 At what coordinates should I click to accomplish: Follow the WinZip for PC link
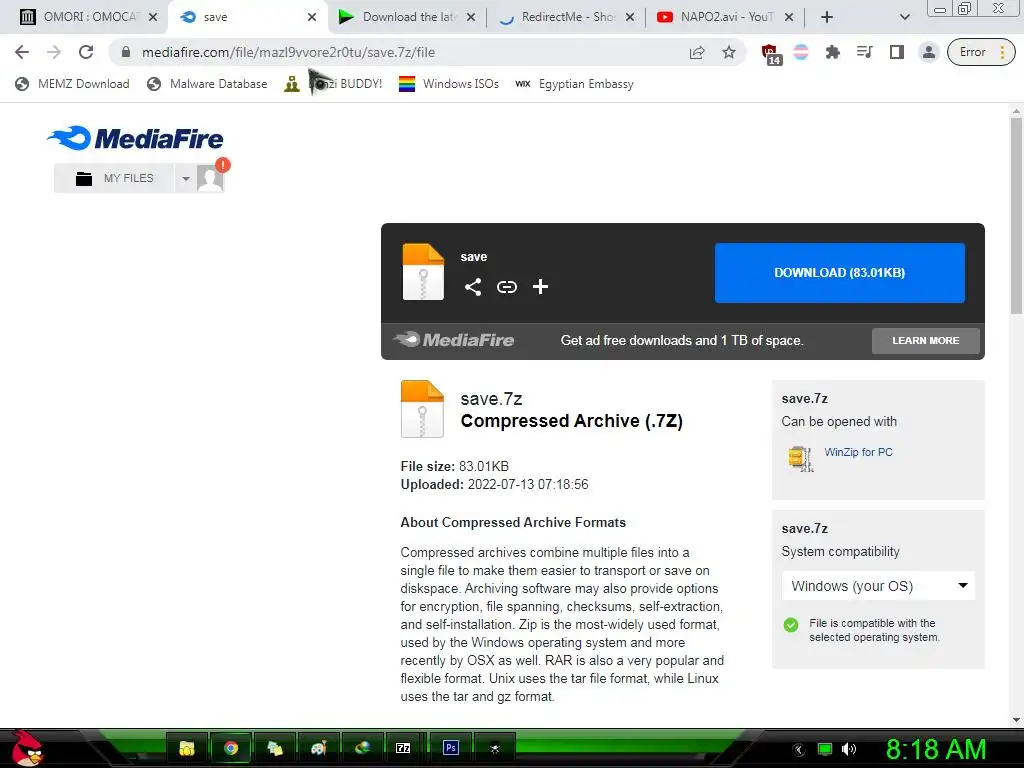(x=858, y=452)
